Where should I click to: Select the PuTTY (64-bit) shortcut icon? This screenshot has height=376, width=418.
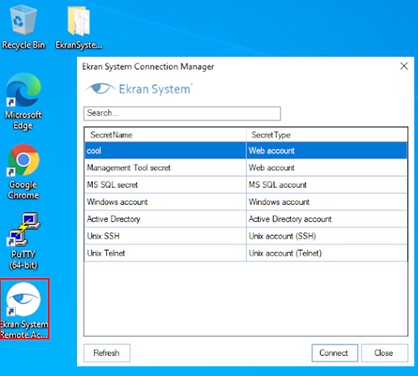tap(23, 241)
